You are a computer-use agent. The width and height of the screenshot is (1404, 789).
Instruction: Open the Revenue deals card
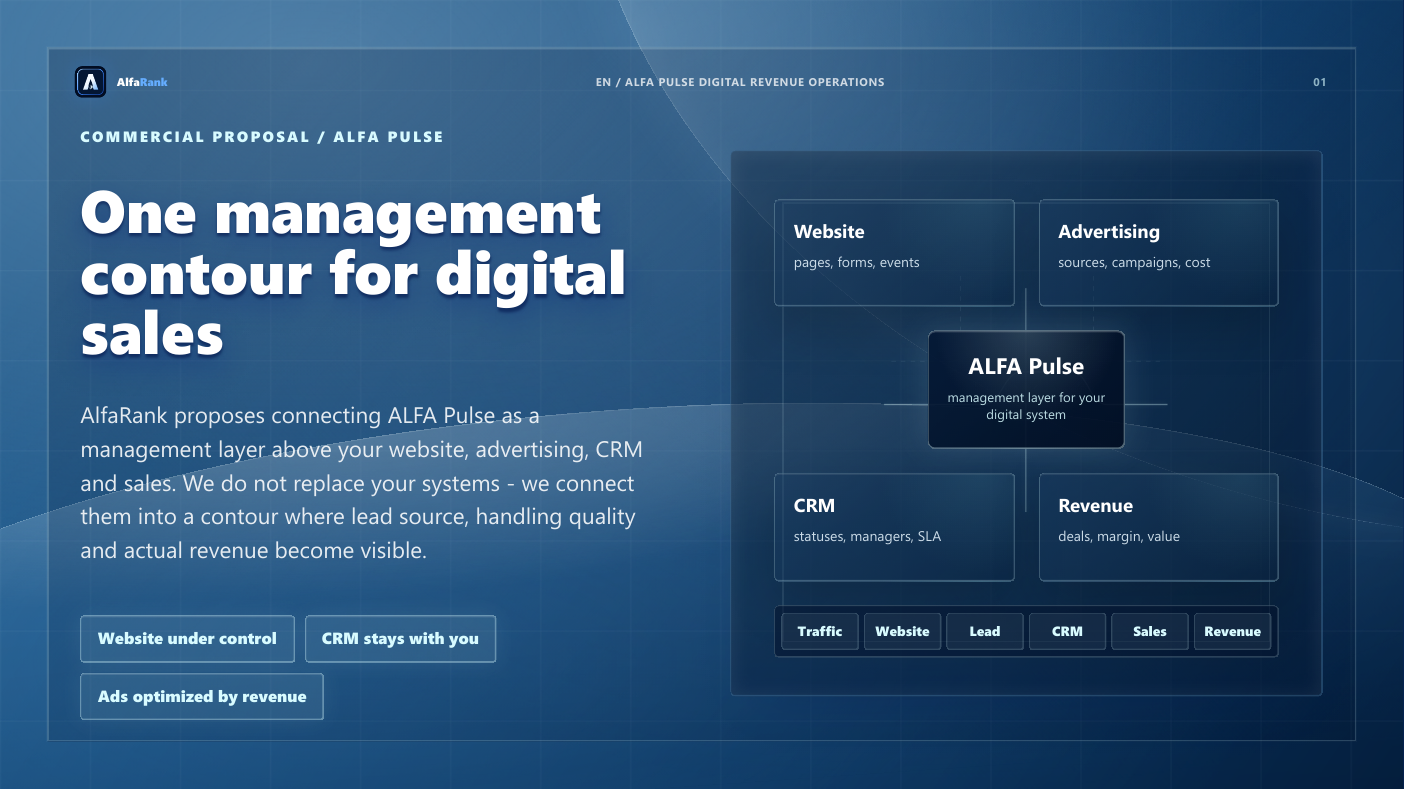[1158, 527]
